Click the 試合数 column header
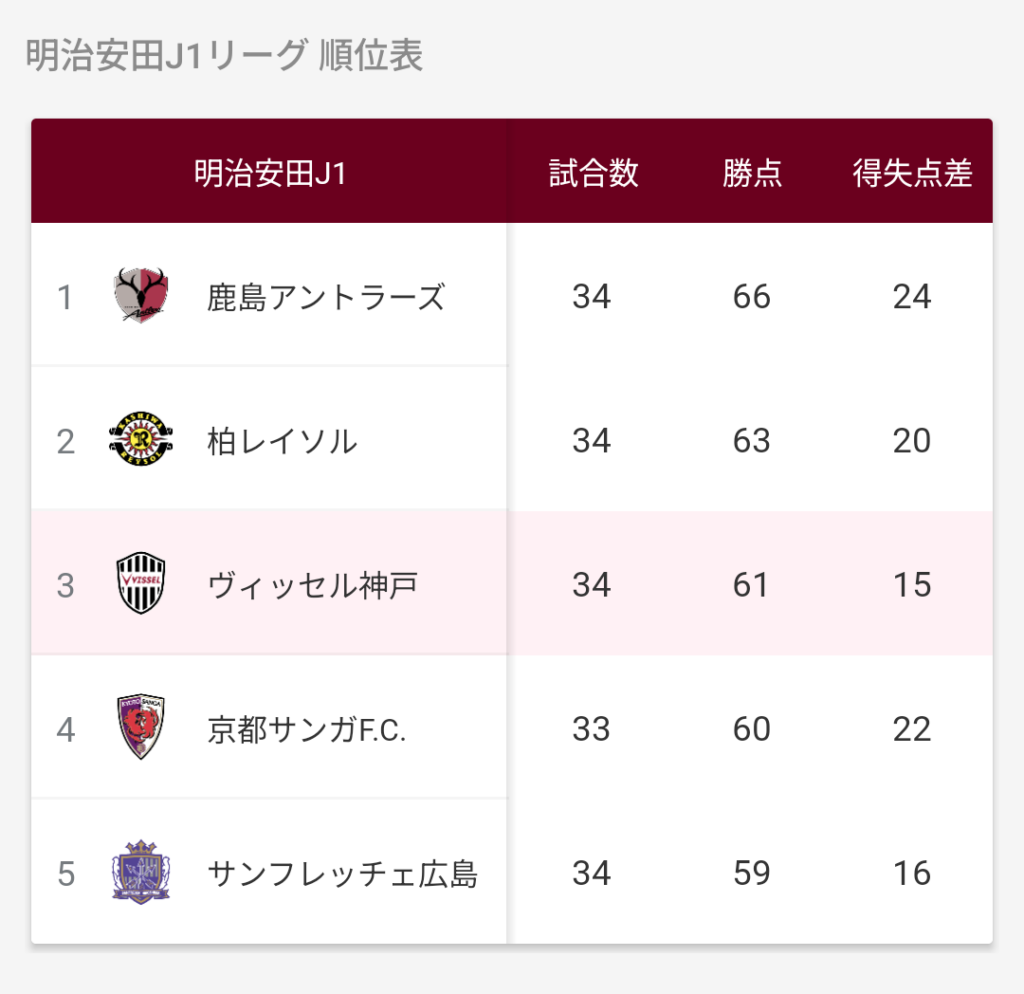The image size is (1024, 994). pyautogui.click(x=593, y=173)
